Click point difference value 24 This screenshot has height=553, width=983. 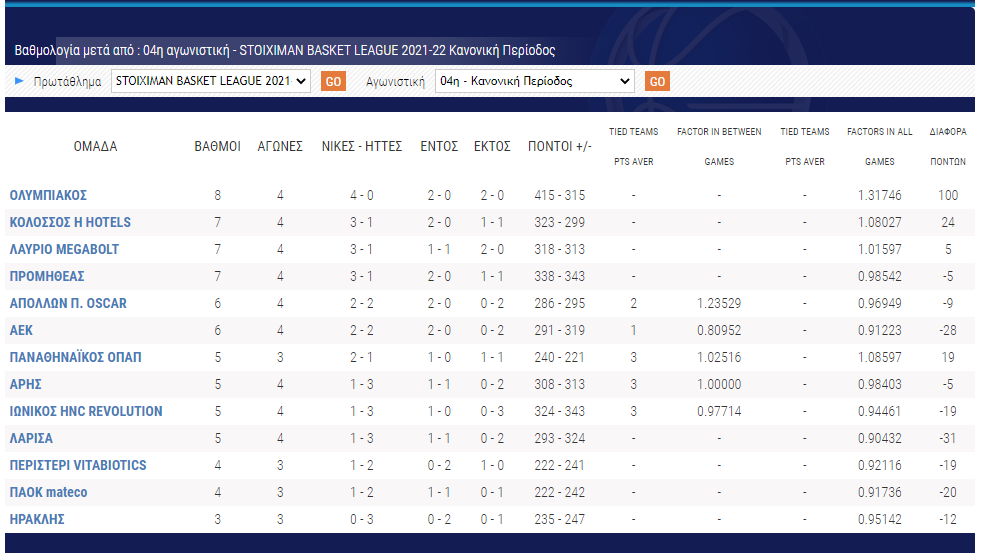(x=948, y=222)
